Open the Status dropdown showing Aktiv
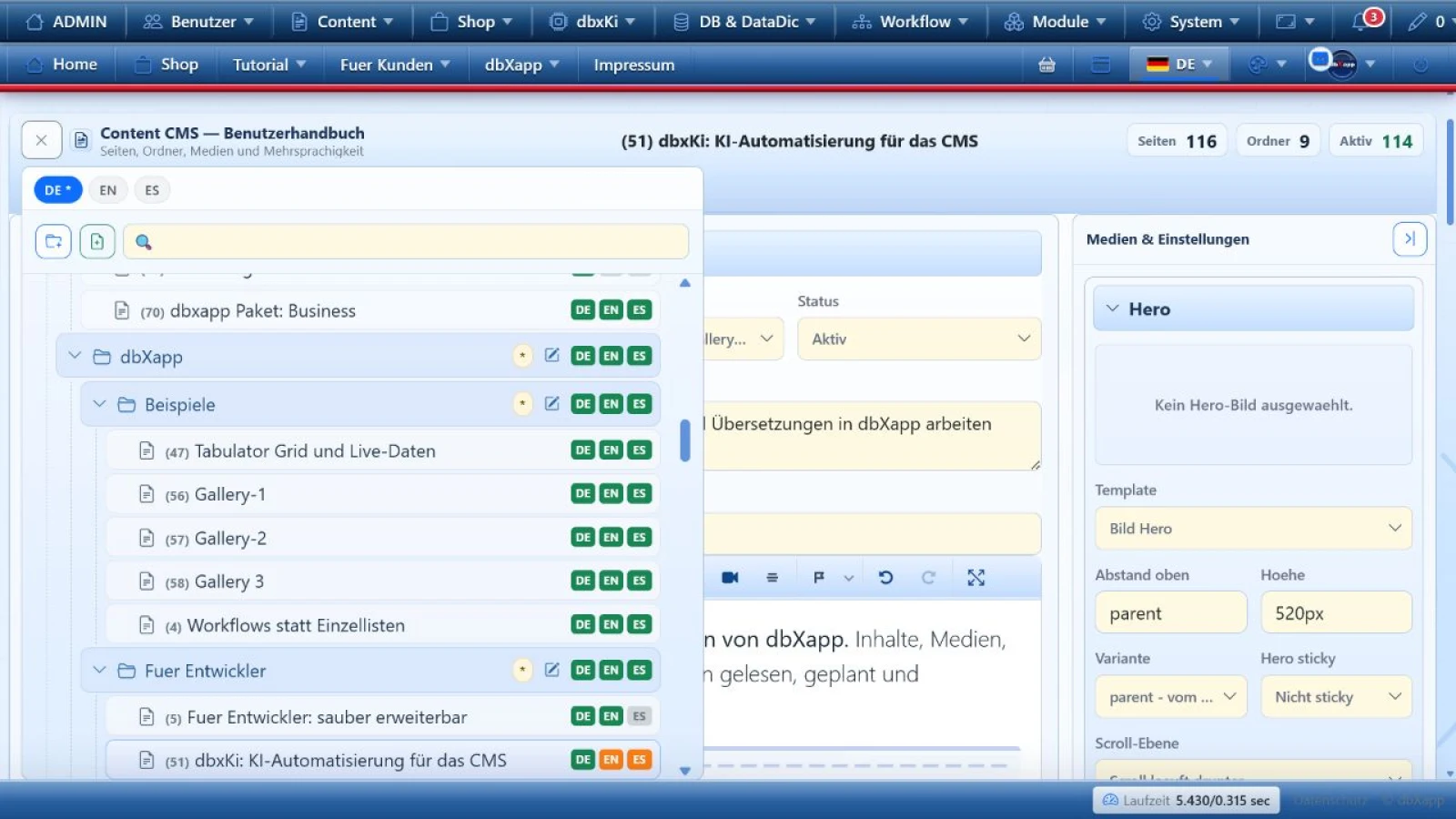Image resolution: width=1456 pixels, height=819 pixels. (x=919, y=339)
